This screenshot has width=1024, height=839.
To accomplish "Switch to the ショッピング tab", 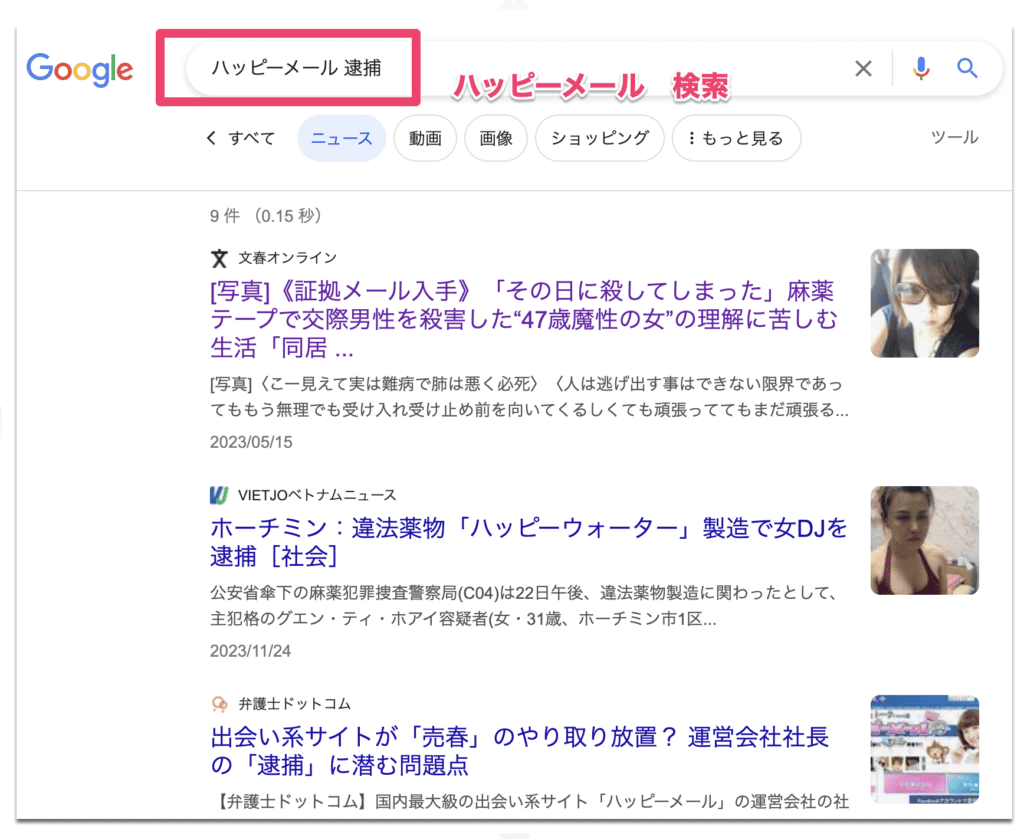I will [x=600, y=138].
